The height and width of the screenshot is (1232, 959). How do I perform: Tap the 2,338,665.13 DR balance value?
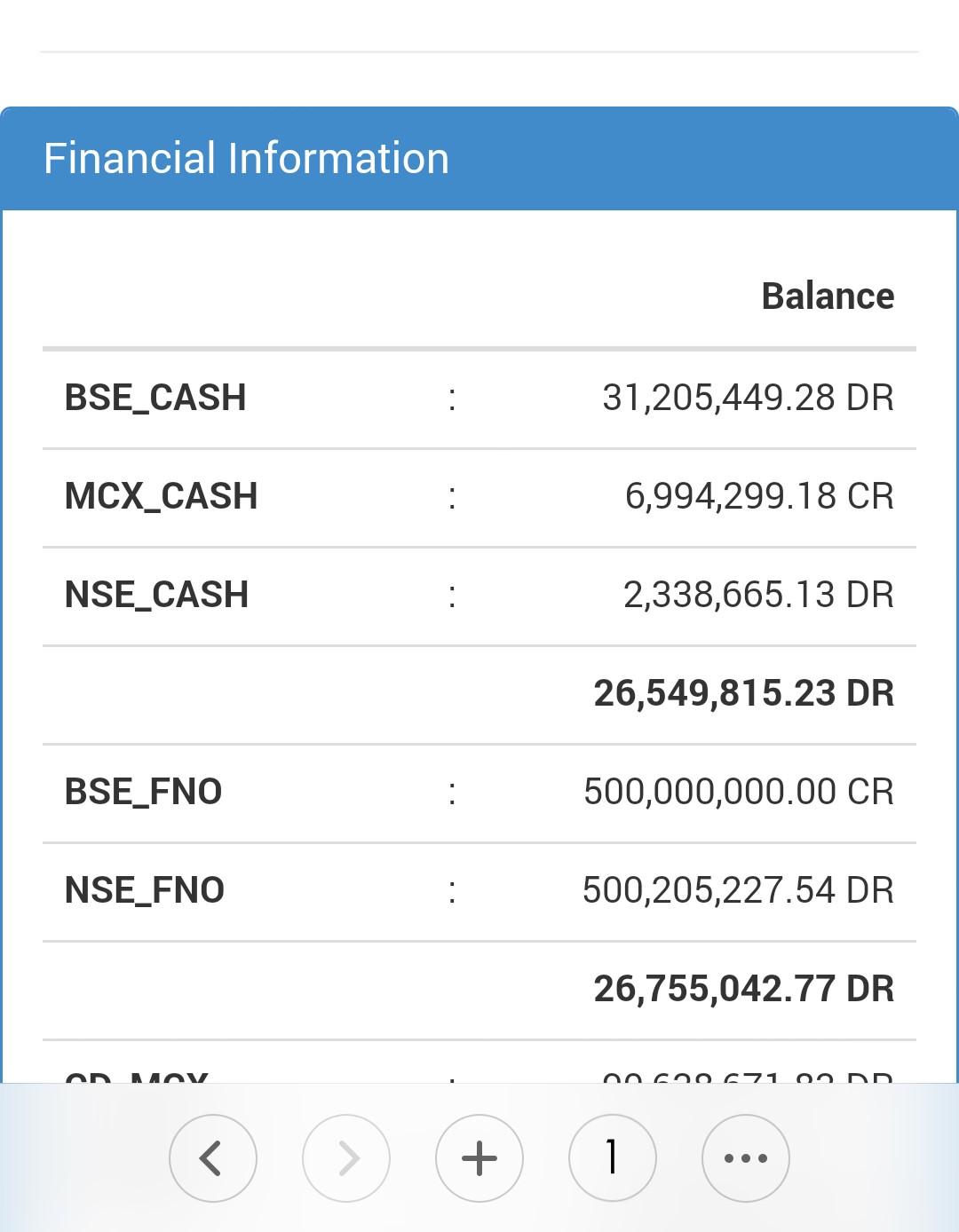tap(758, 595)
